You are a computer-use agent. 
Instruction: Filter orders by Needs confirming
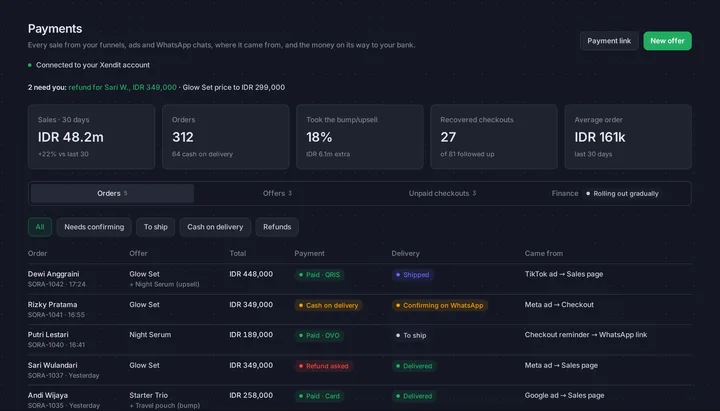(x=94, y=227)
